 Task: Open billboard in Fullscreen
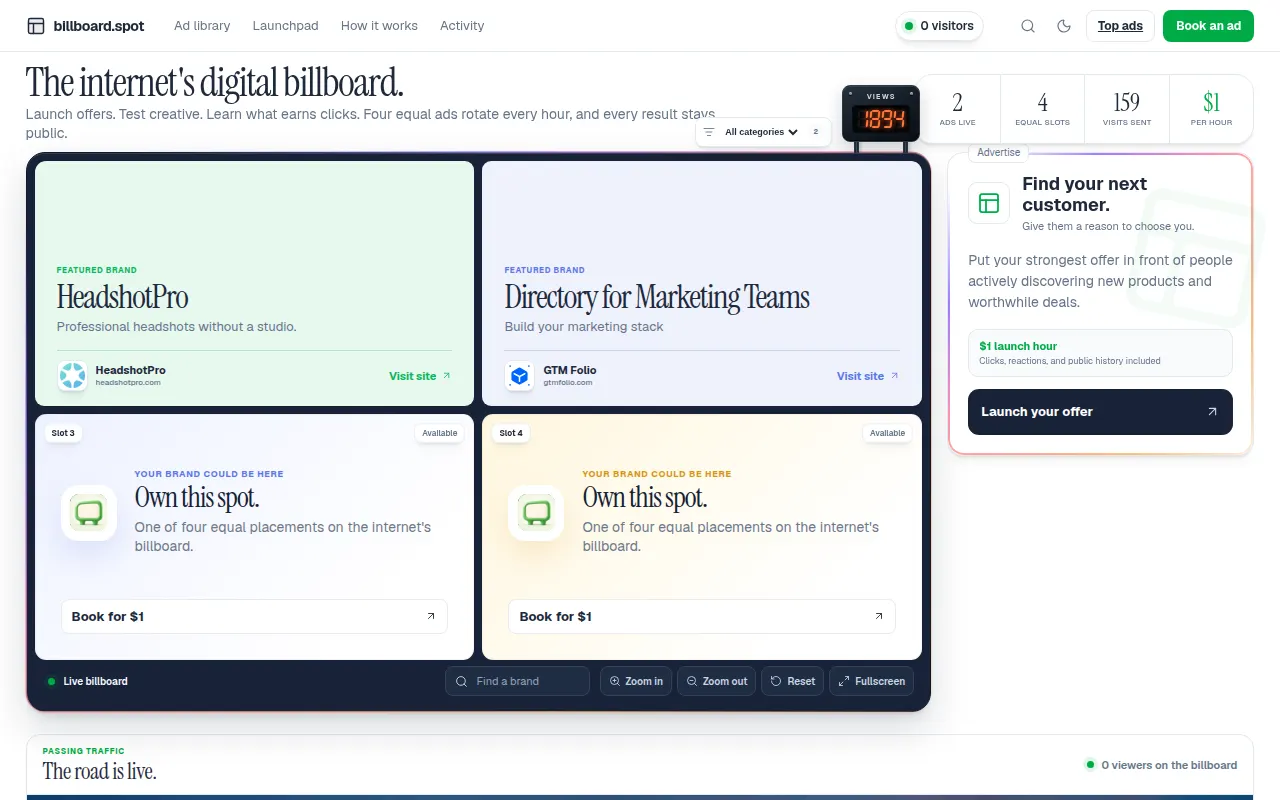click(x=871, y=681)
